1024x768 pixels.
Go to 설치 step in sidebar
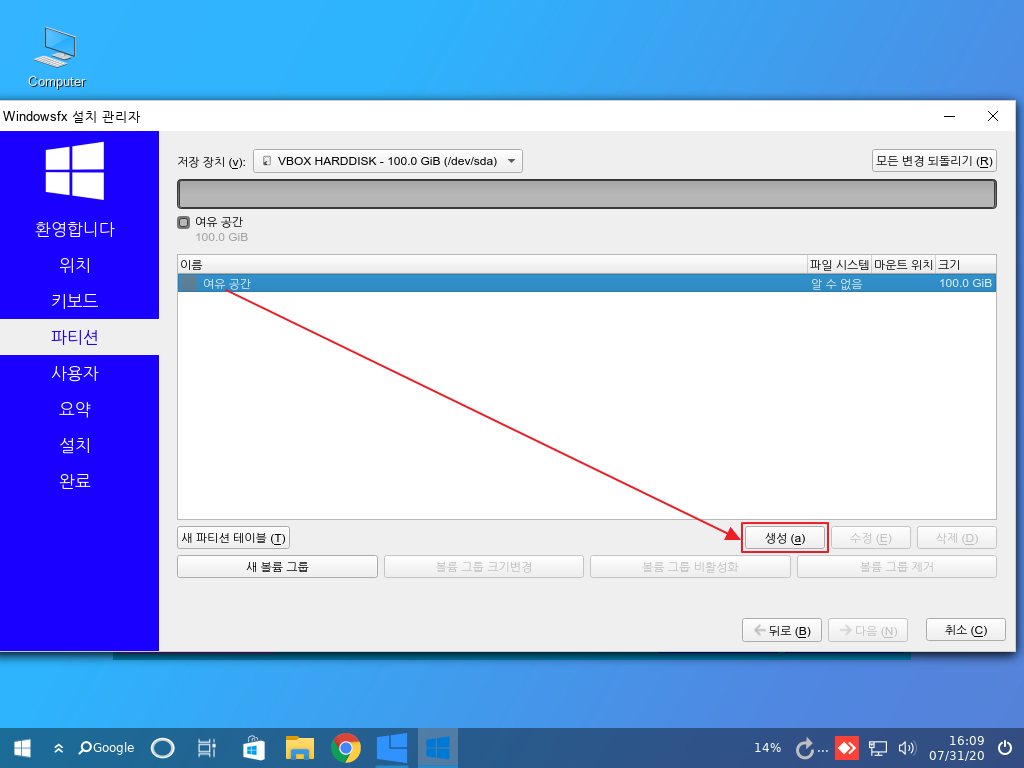pyautogui.click(x=74, y=445)
